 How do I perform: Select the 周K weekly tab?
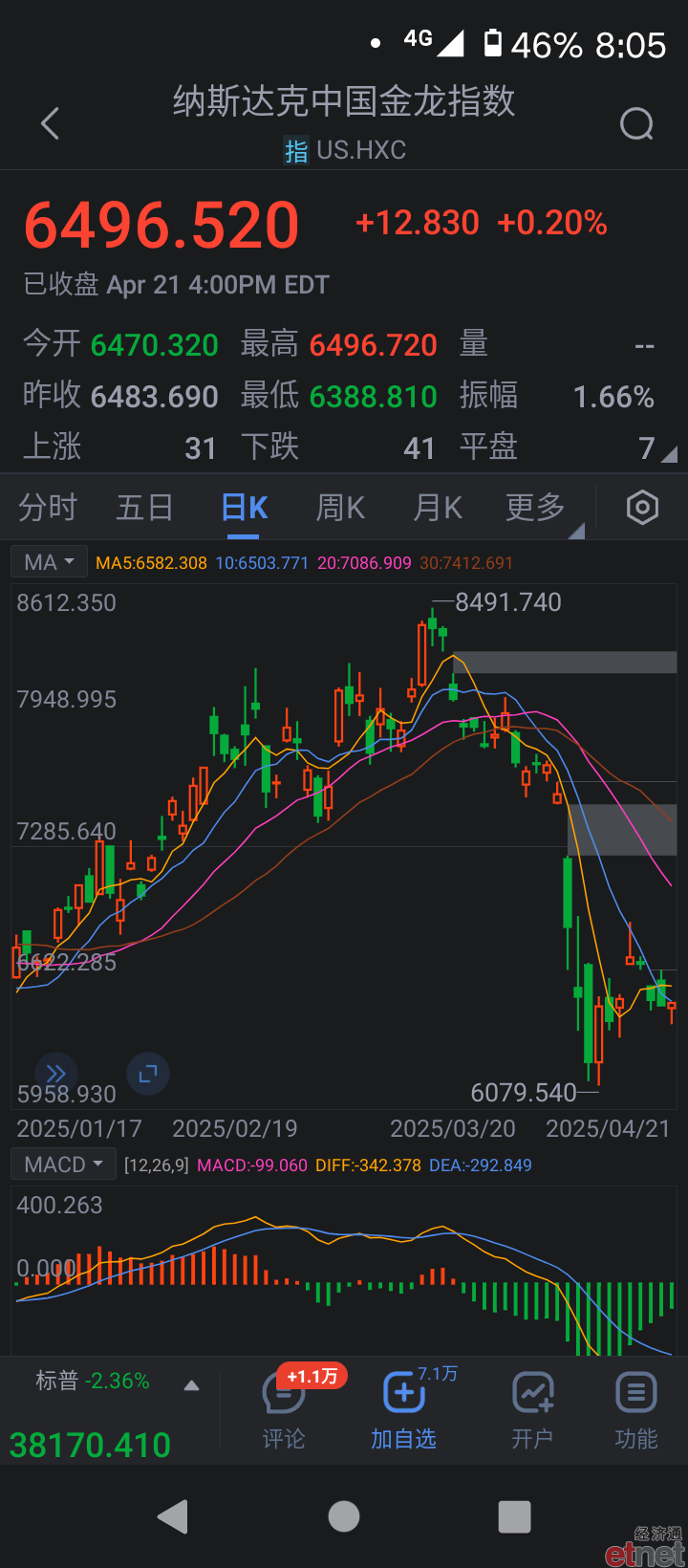(341, 508)
